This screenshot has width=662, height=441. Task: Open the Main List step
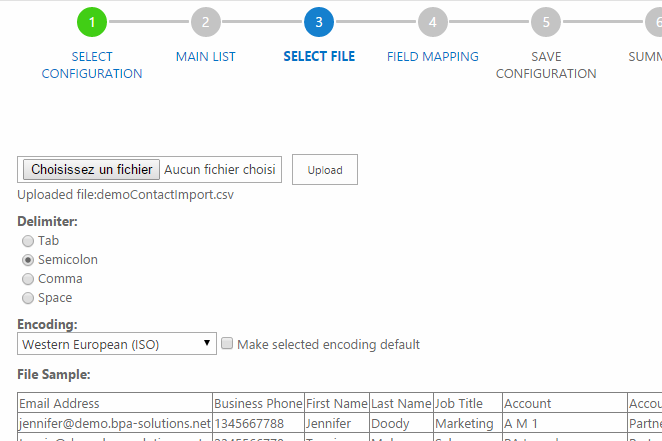point(206,57)
